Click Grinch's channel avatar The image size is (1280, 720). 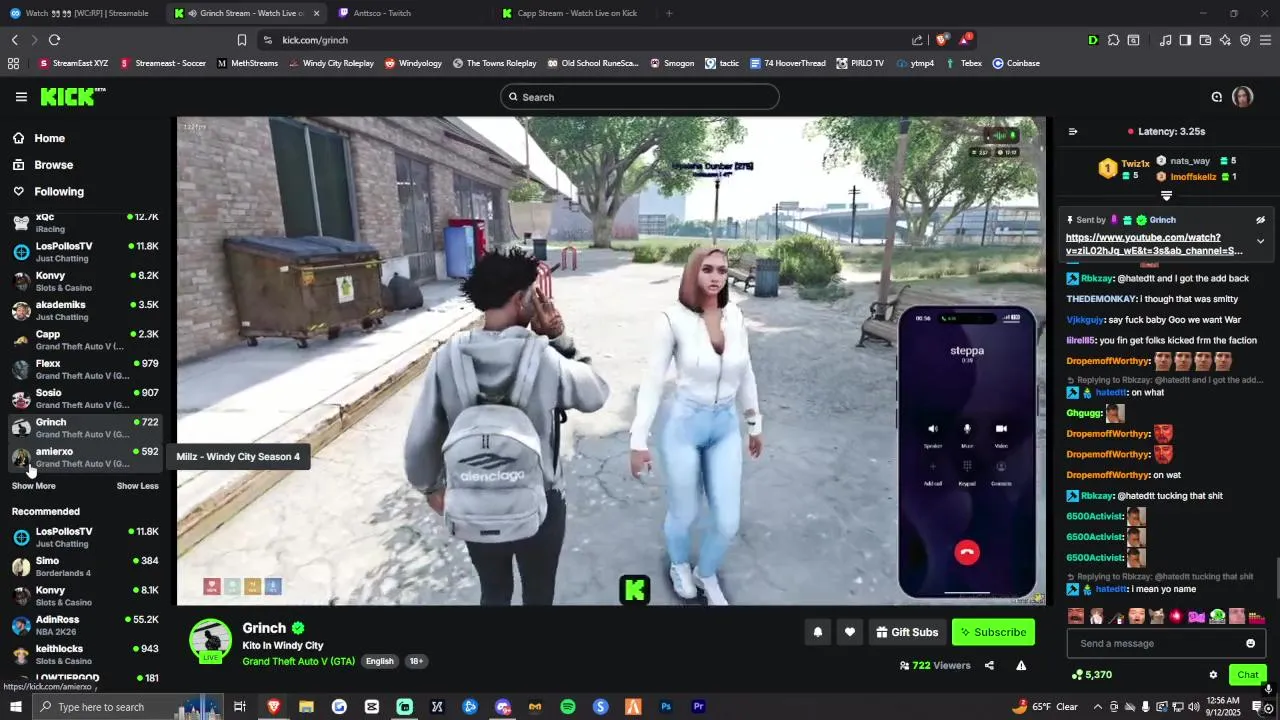211,641
